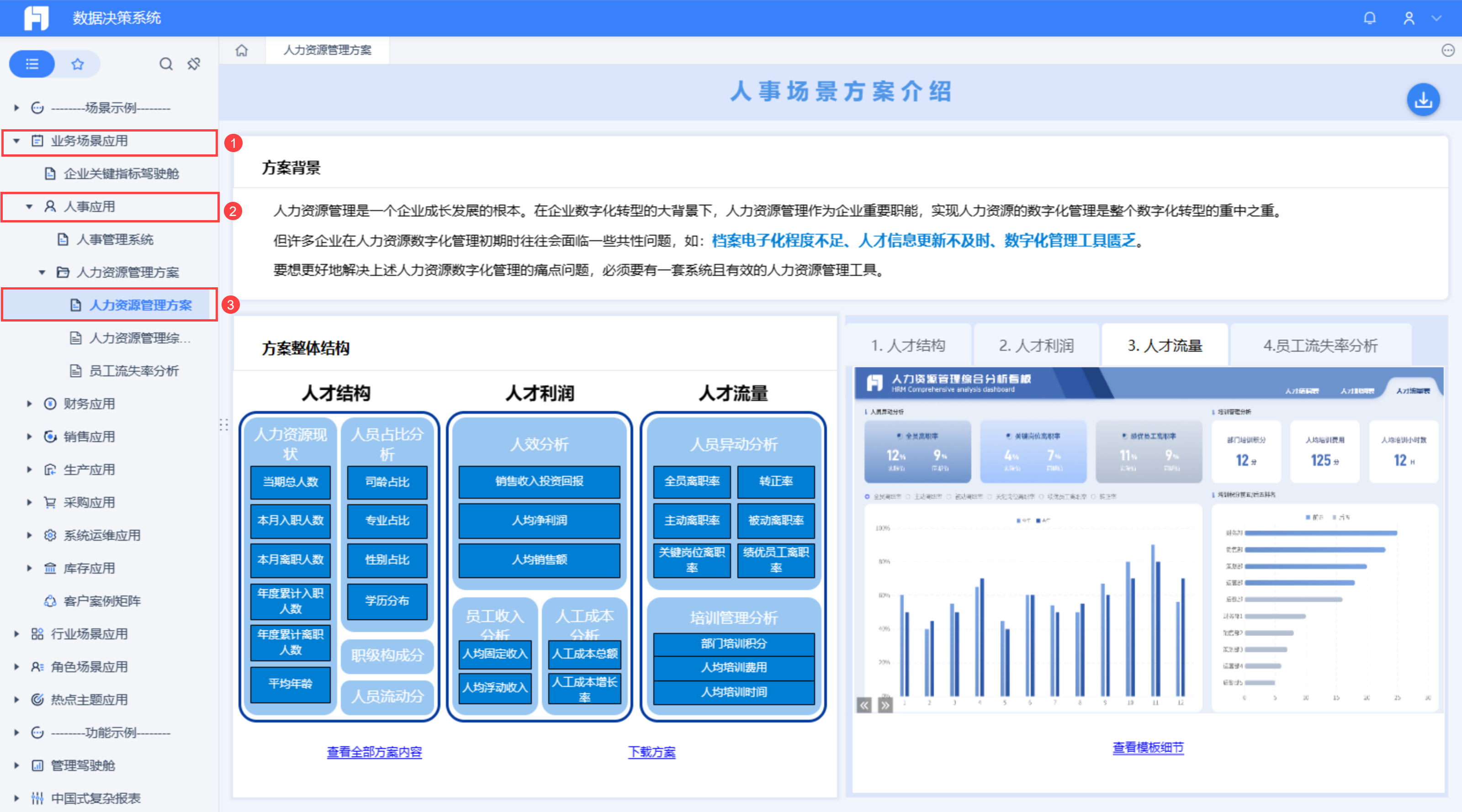
Task: Select 全员离职率 radio in chart preview
Action: coord(867,496)
